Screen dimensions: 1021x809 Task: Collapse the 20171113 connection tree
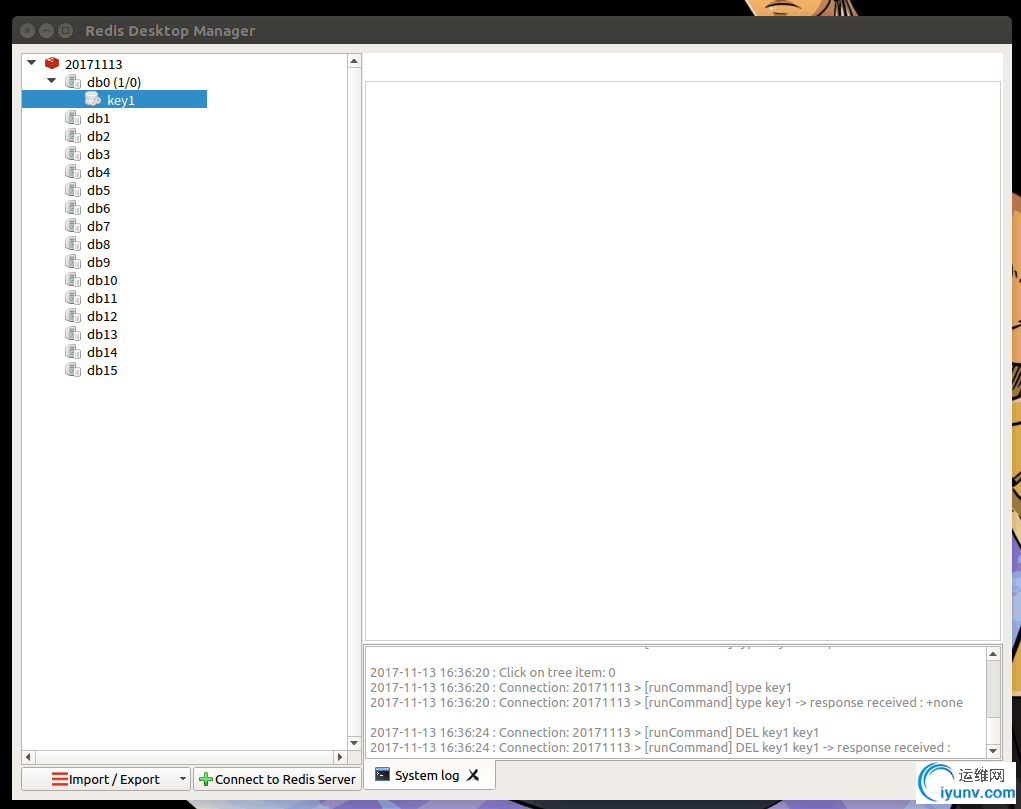coord(31,63)
